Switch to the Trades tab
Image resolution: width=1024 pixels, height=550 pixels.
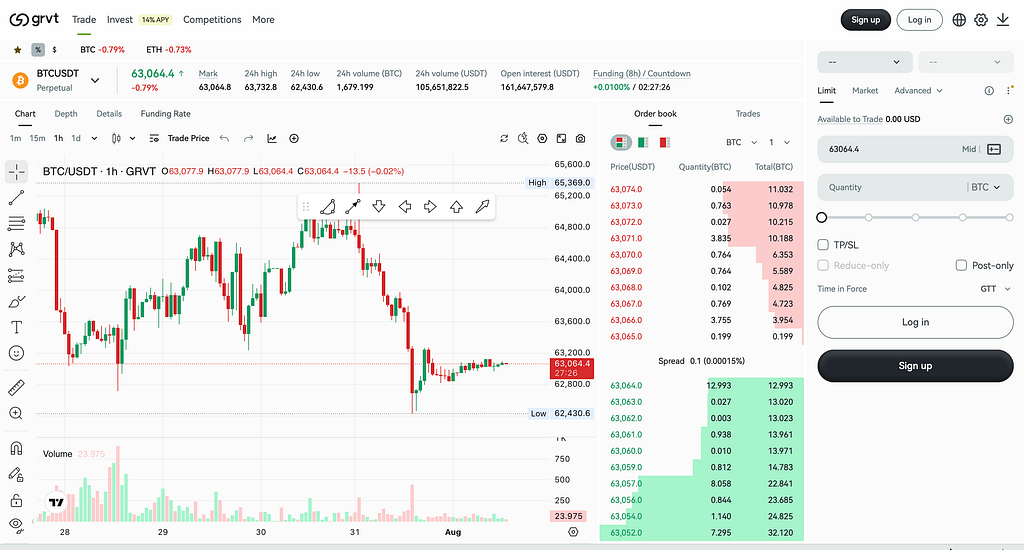(748, 114)
